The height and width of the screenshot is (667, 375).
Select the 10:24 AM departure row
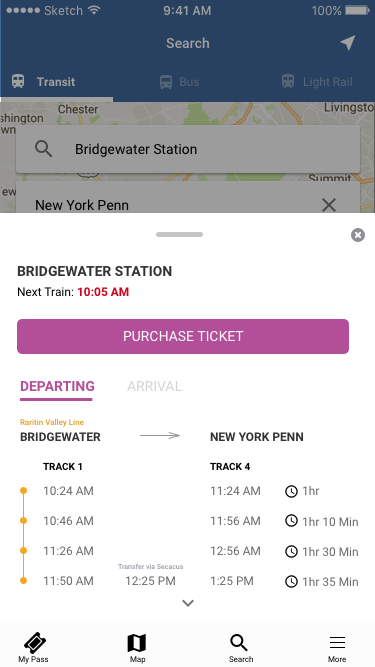pyautogui.click(x=189, y=491)
